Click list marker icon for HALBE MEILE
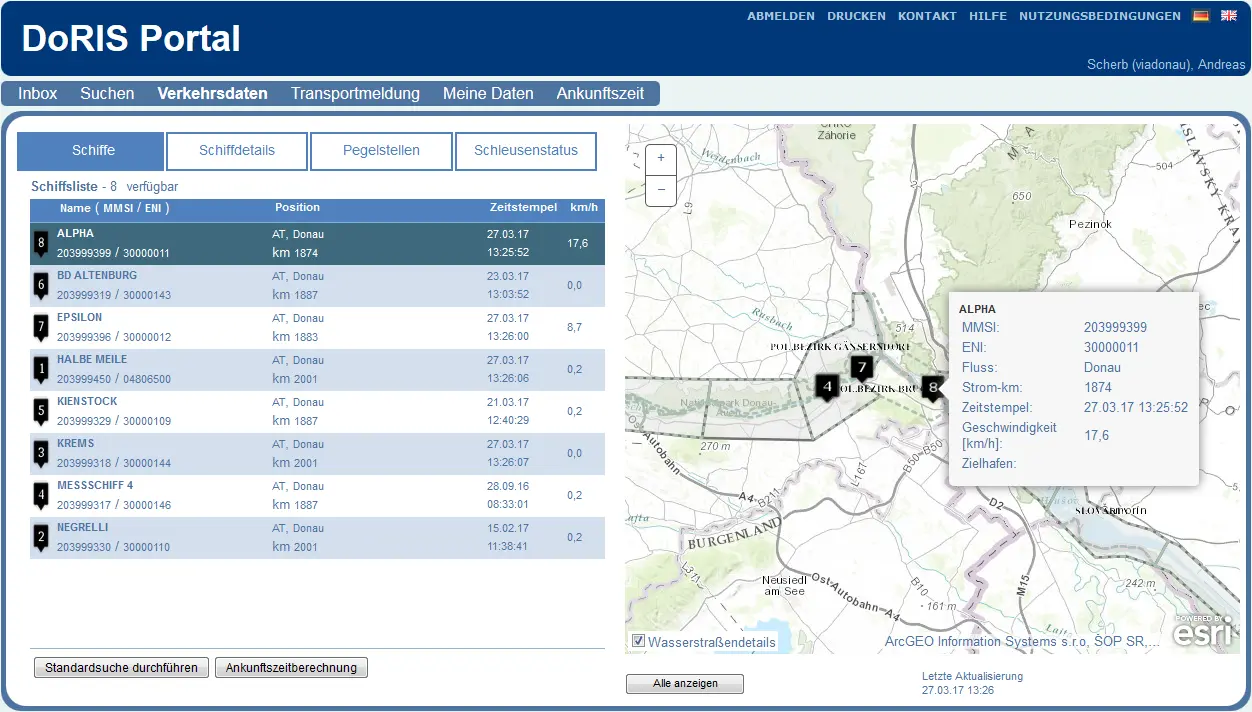 coord(41,369)
